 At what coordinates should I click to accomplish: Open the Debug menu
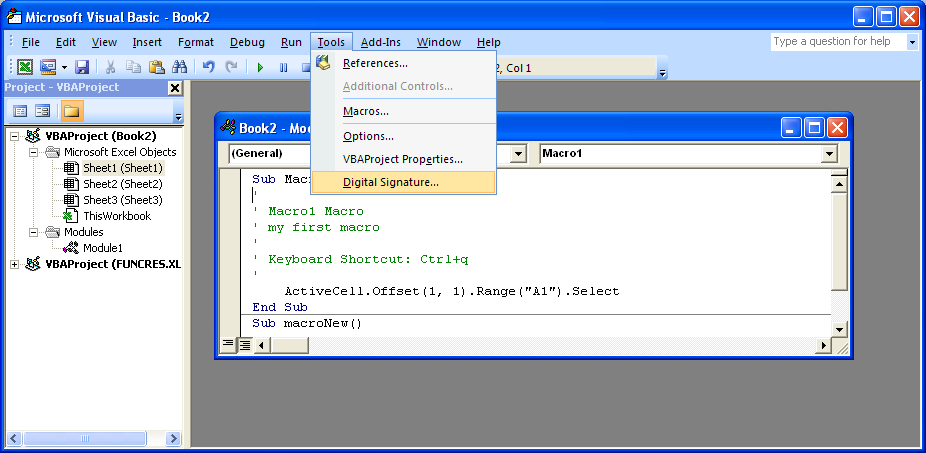pyautogui.click(x=247, y=42)
